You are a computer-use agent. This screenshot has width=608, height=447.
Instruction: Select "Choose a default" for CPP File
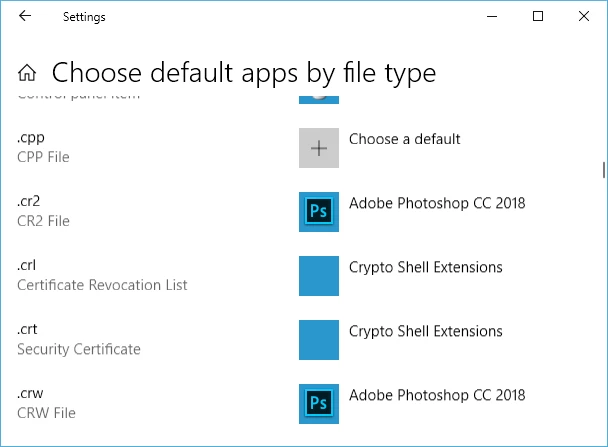[x=404, y=139]
